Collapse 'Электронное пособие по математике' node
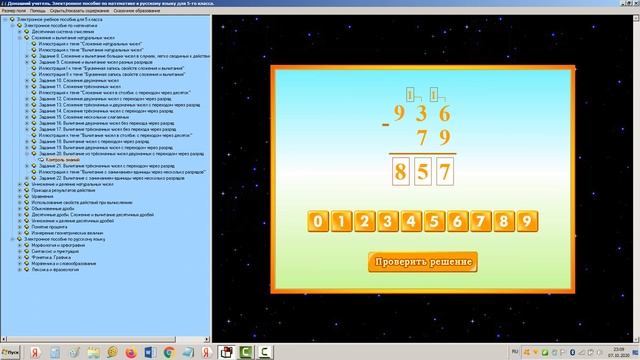 point(12,25)
